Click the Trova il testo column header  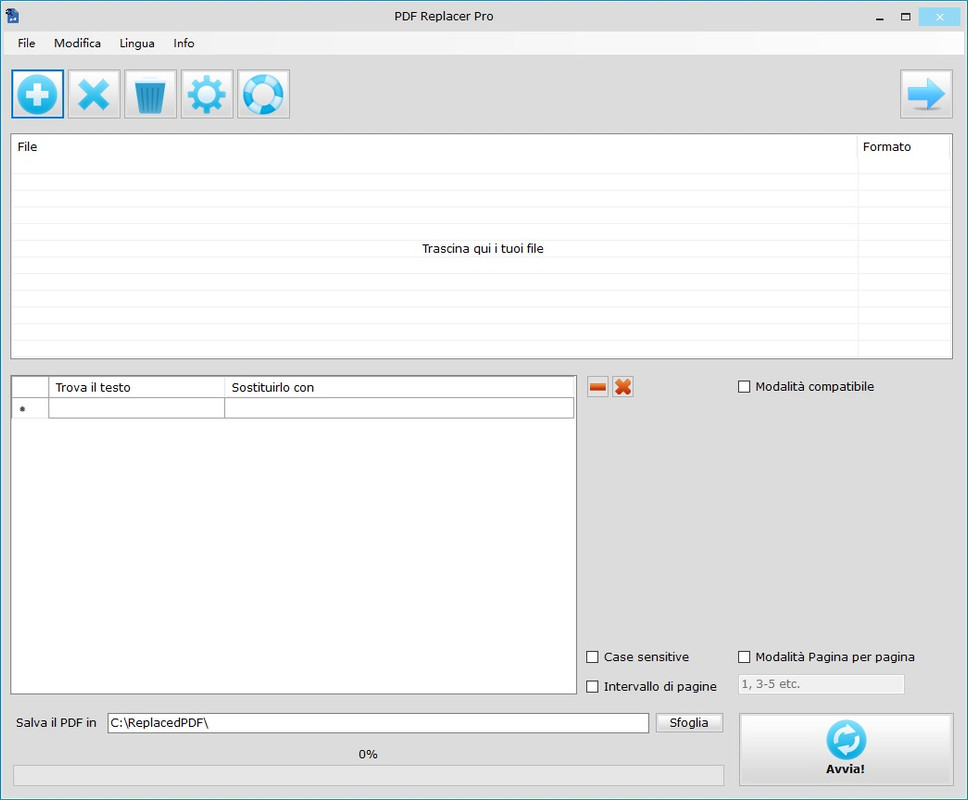tap(136, 388)
